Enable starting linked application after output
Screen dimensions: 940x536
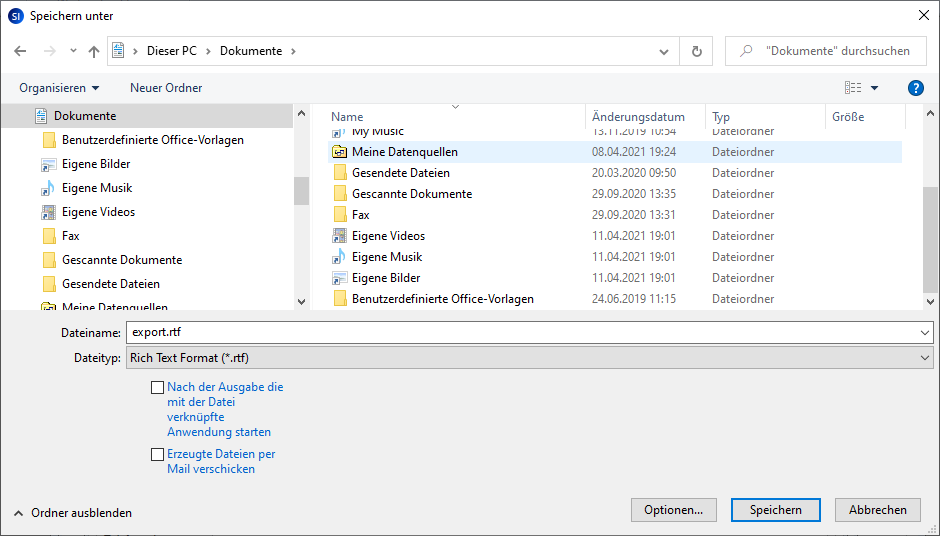157,387
